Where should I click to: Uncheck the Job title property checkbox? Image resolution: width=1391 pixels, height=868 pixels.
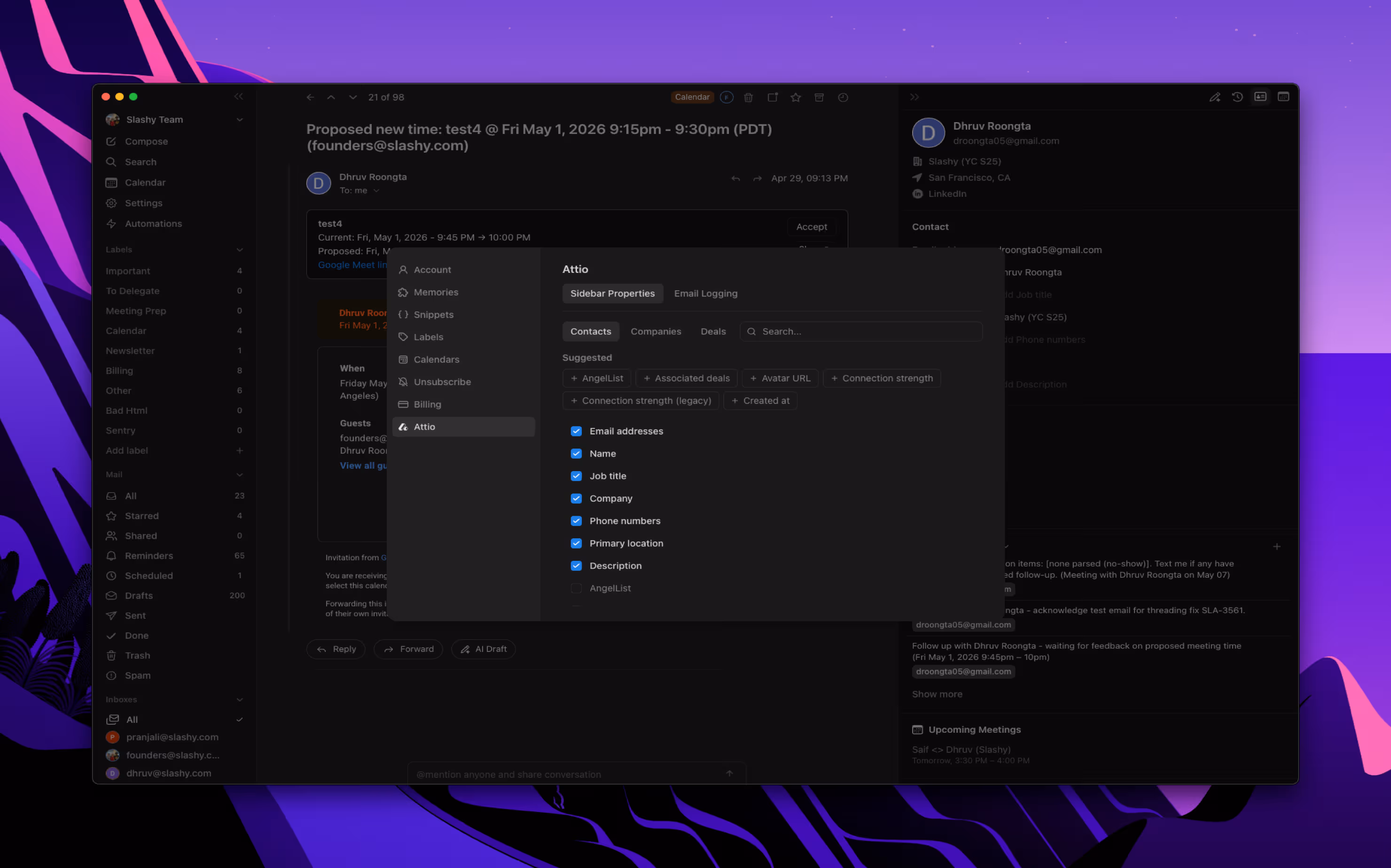[576, 476]
